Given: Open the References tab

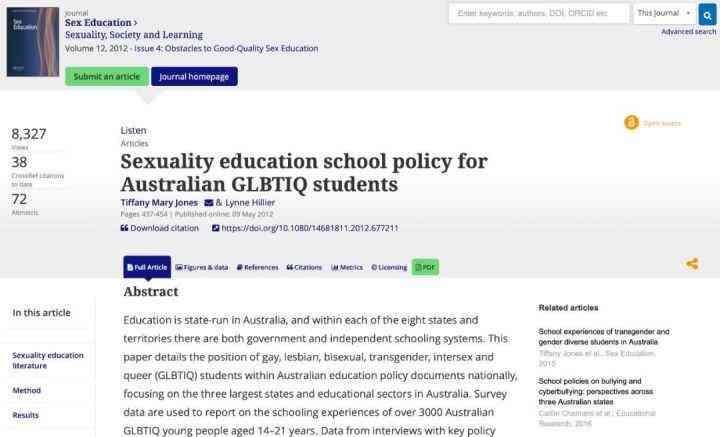Looking at the screenshot, I should pyautogui.click(x=257, y=267).
